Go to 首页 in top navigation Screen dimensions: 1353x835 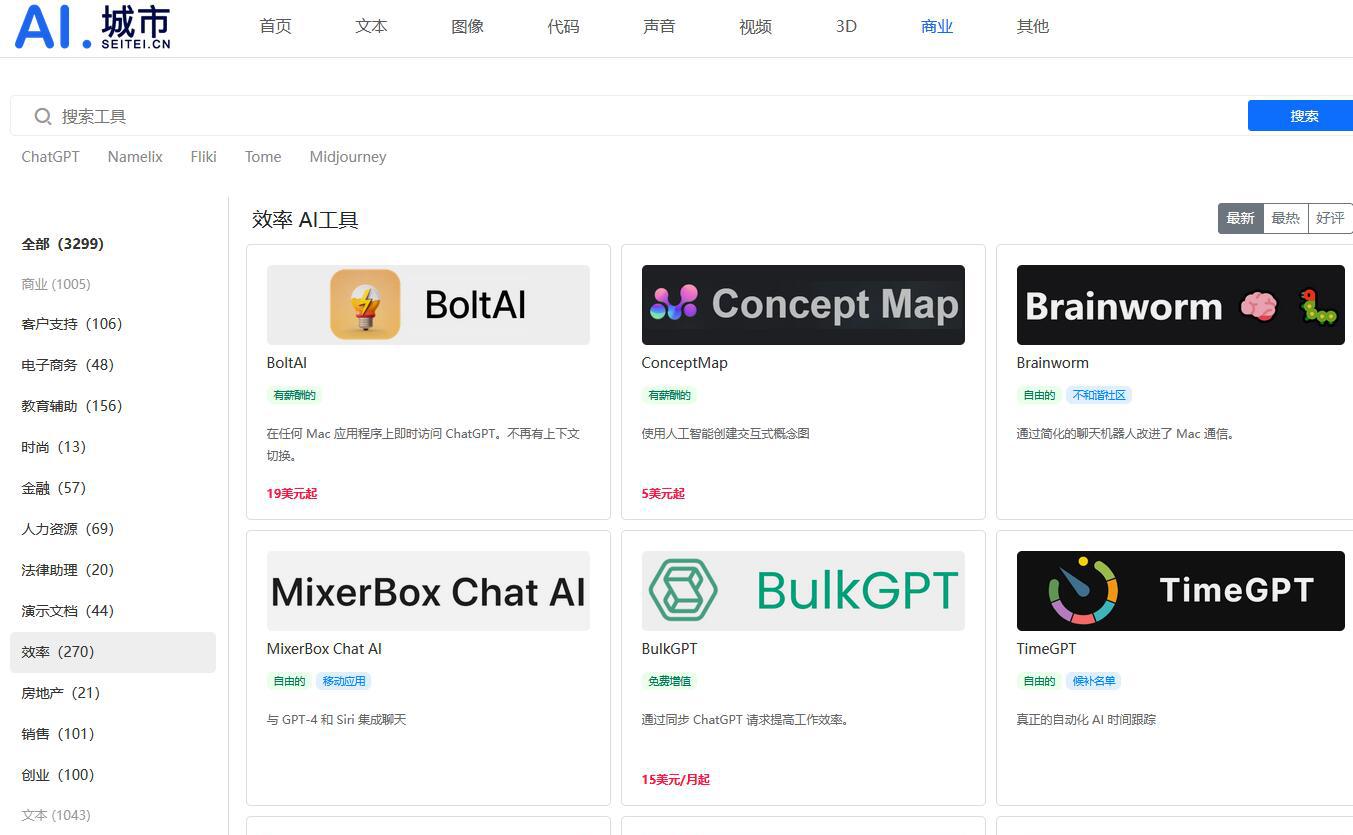(x=275, y=27)
